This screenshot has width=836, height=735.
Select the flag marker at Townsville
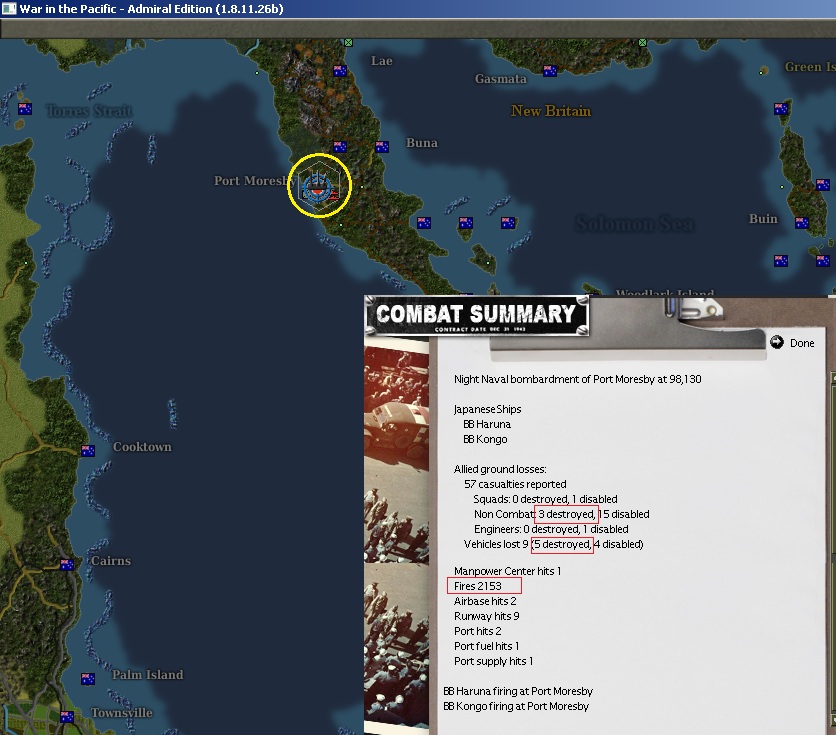pos(67,717)
